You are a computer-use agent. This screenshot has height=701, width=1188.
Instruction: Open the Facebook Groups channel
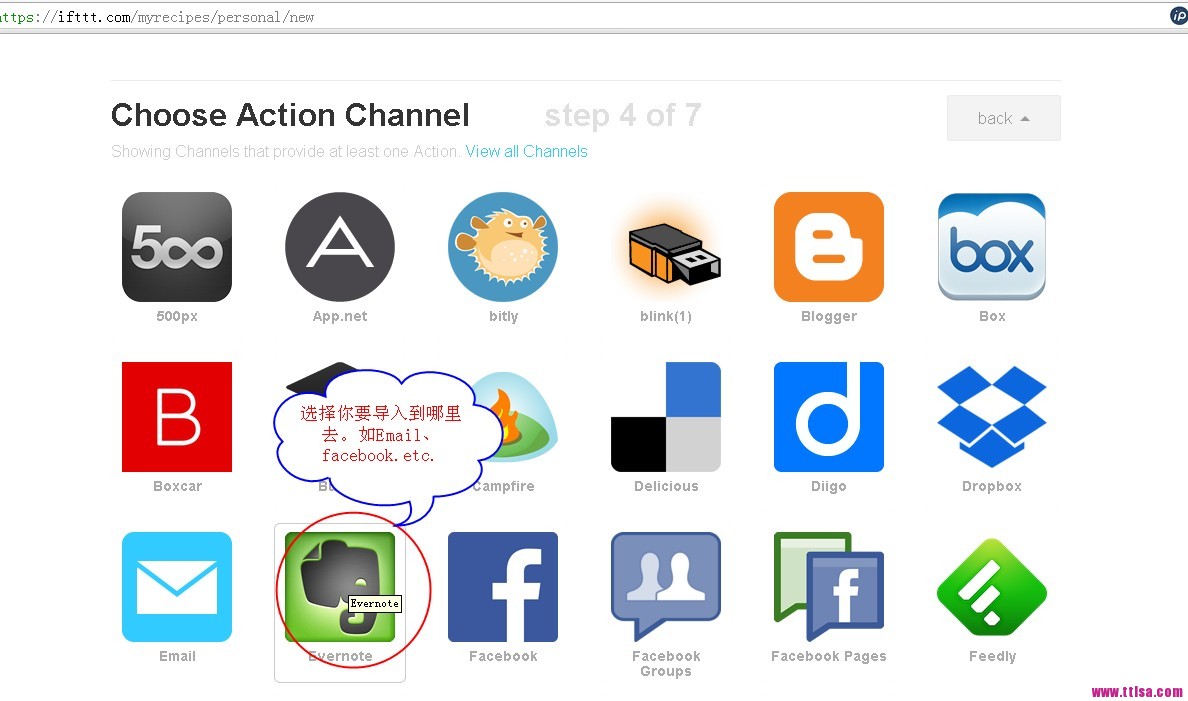(x=666, y=587)
